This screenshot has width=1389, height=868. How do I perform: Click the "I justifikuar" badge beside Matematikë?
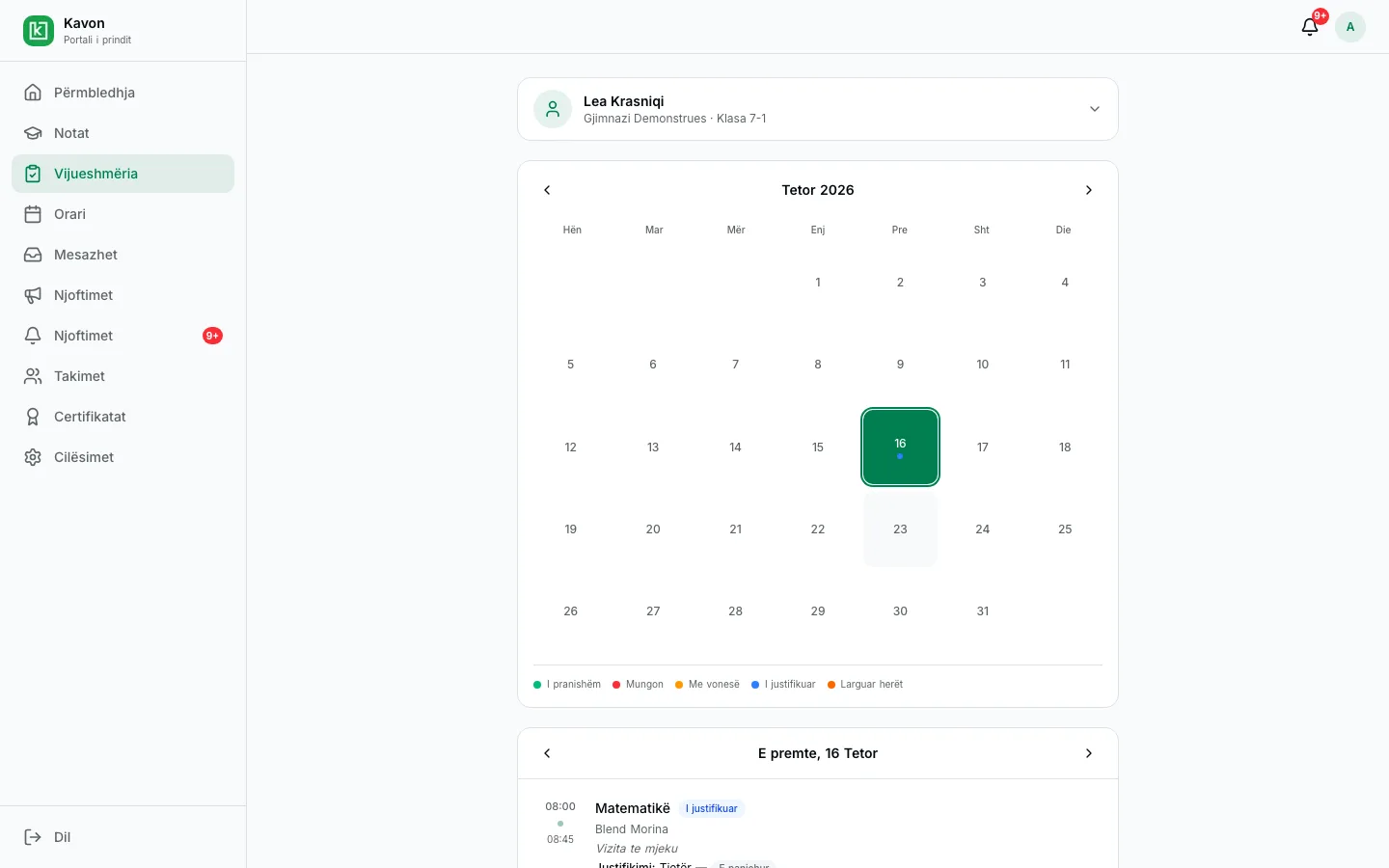pyautogui.click(x=712, y=808)
